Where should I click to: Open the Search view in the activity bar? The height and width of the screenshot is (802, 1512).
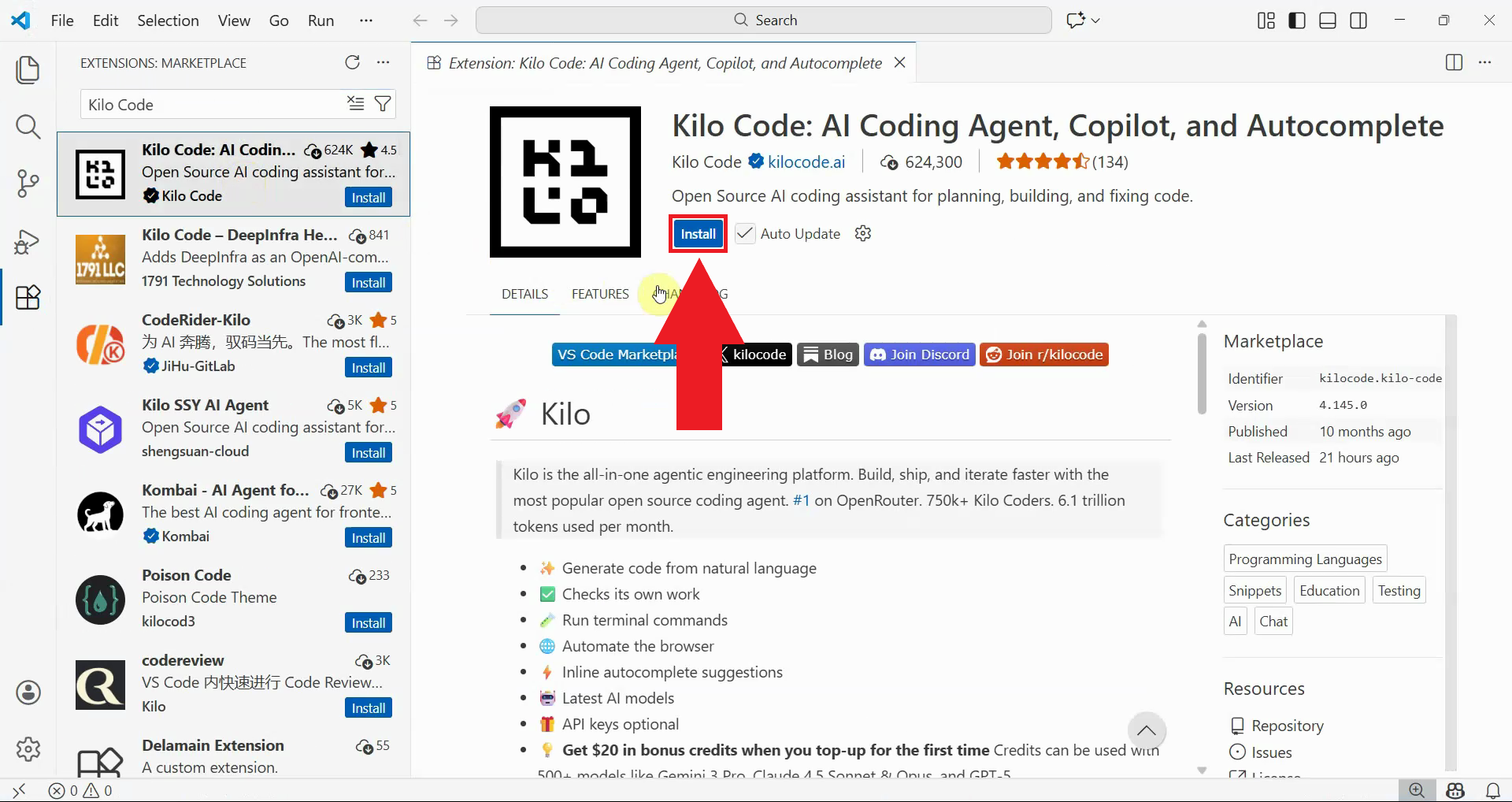[28, 126]
